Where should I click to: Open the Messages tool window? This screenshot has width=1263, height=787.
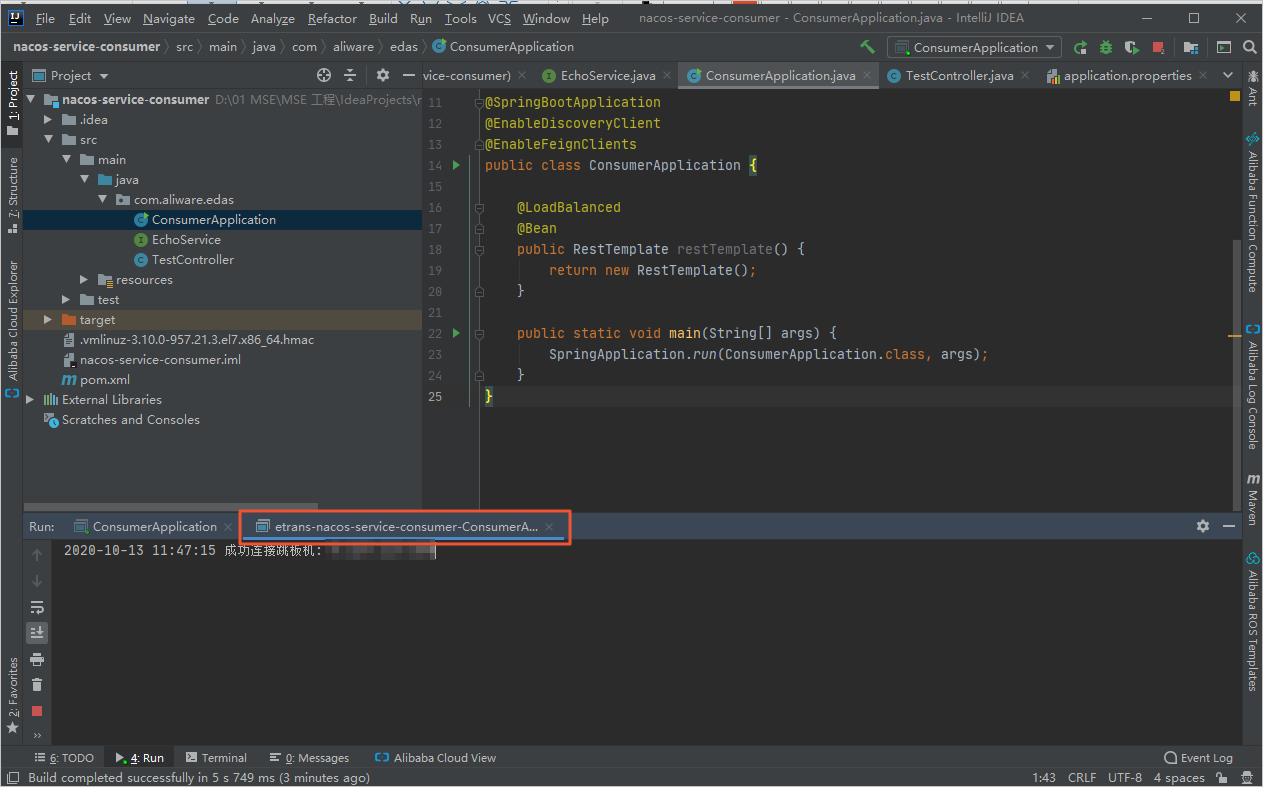[309, 758]
